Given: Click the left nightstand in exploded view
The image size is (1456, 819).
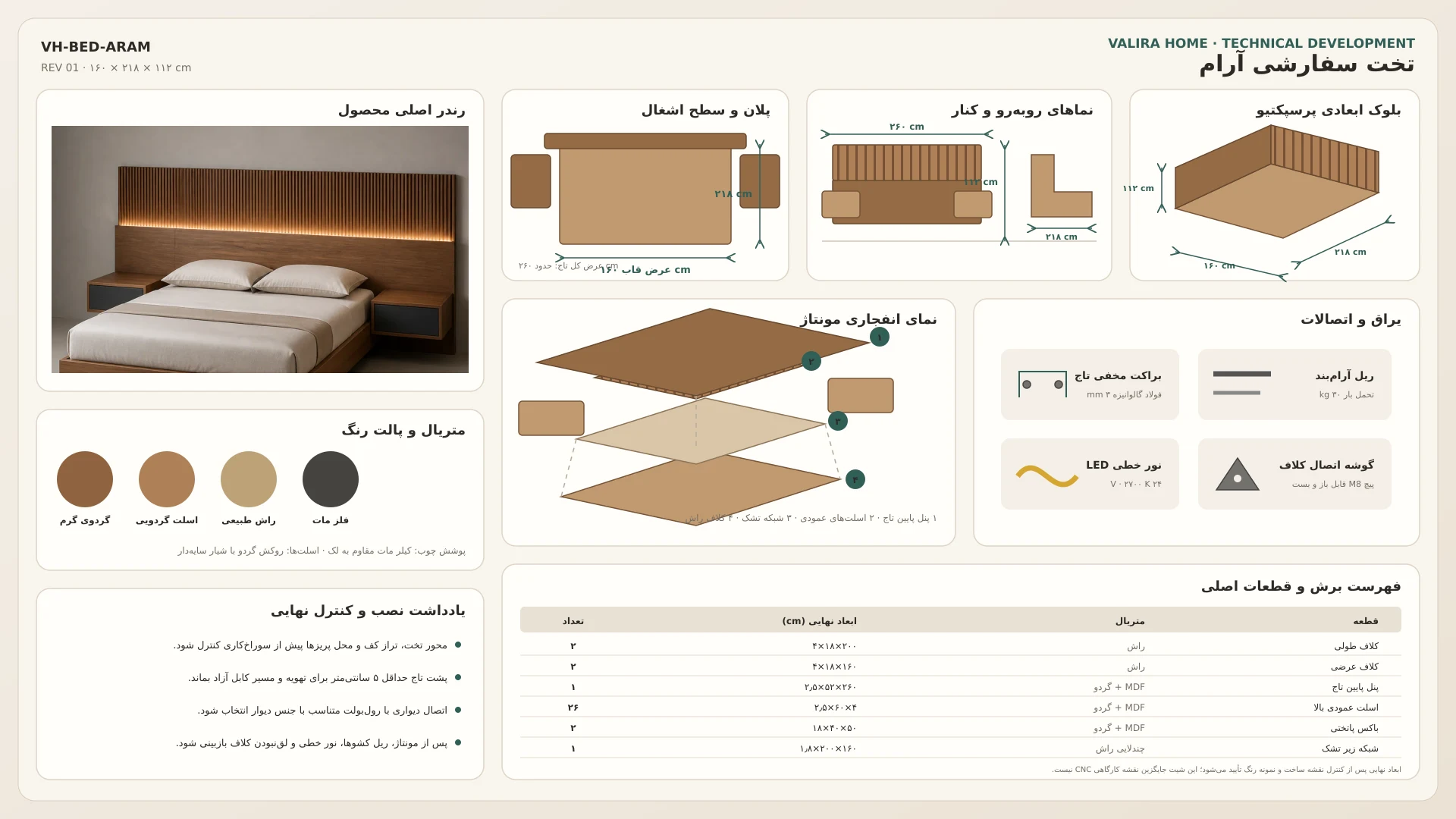Looking at the screenshot, I should (x=551, y=418).
